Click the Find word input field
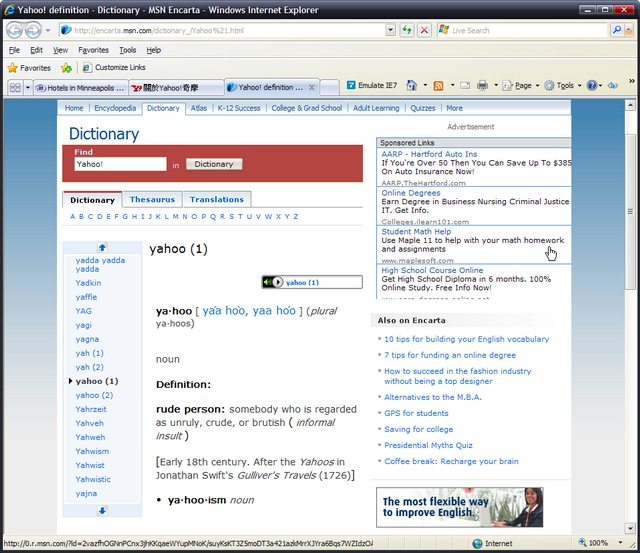The image size is (640, 553). pos(120,164)
